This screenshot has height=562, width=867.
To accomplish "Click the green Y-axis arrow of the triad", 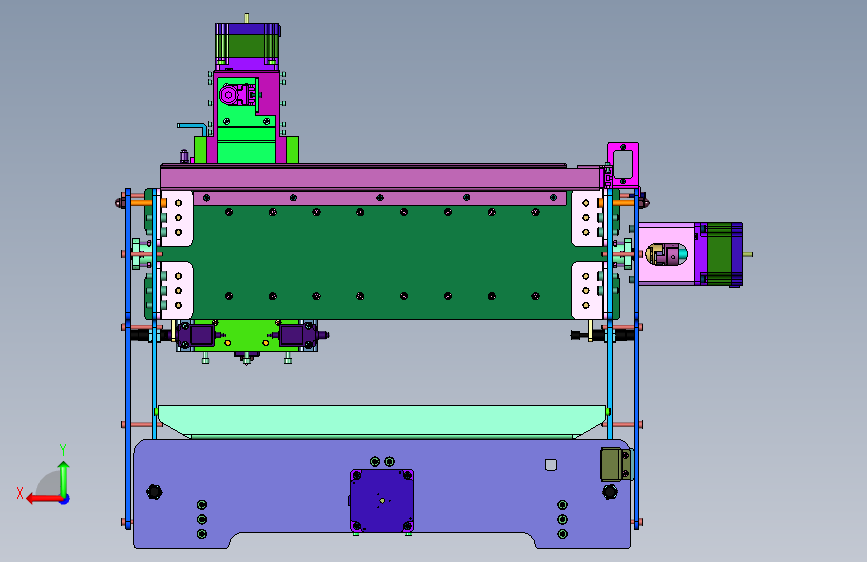I will 64,478.
